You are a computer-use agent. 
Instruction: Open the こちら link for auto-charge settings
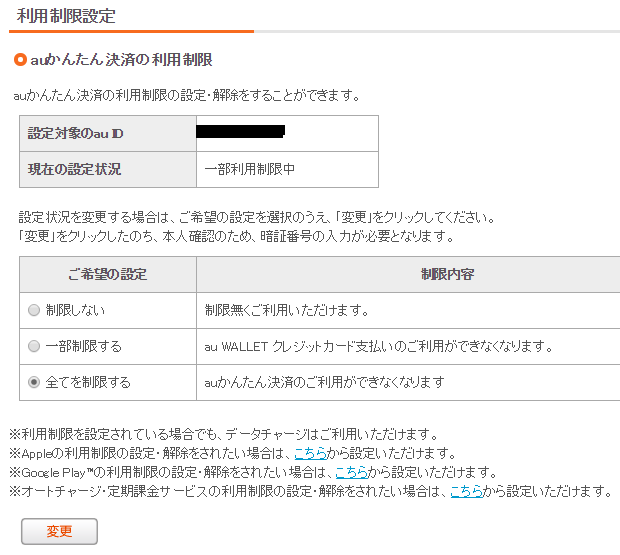coord(466,491)
